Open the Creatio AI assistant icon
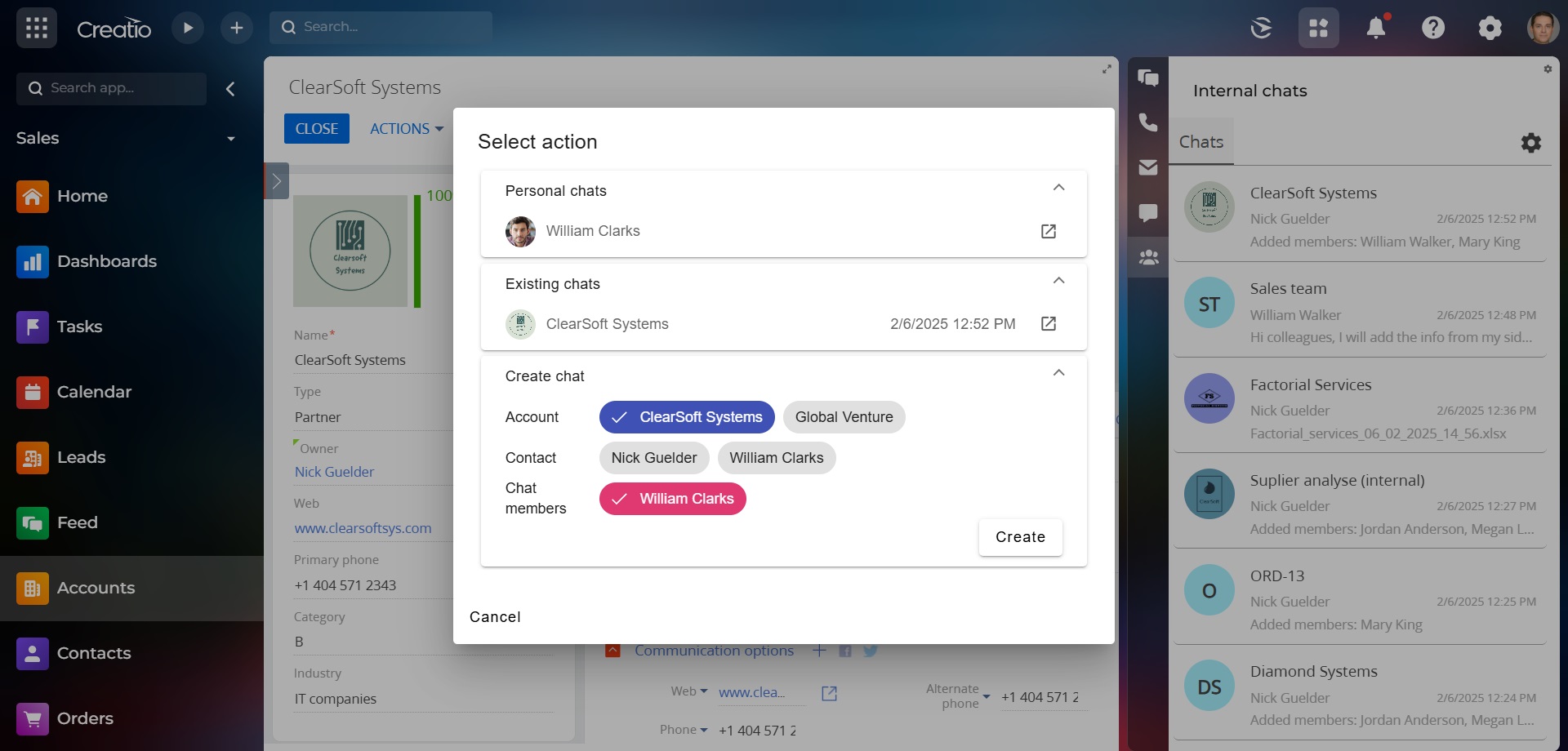 (x=1262, y=28)
